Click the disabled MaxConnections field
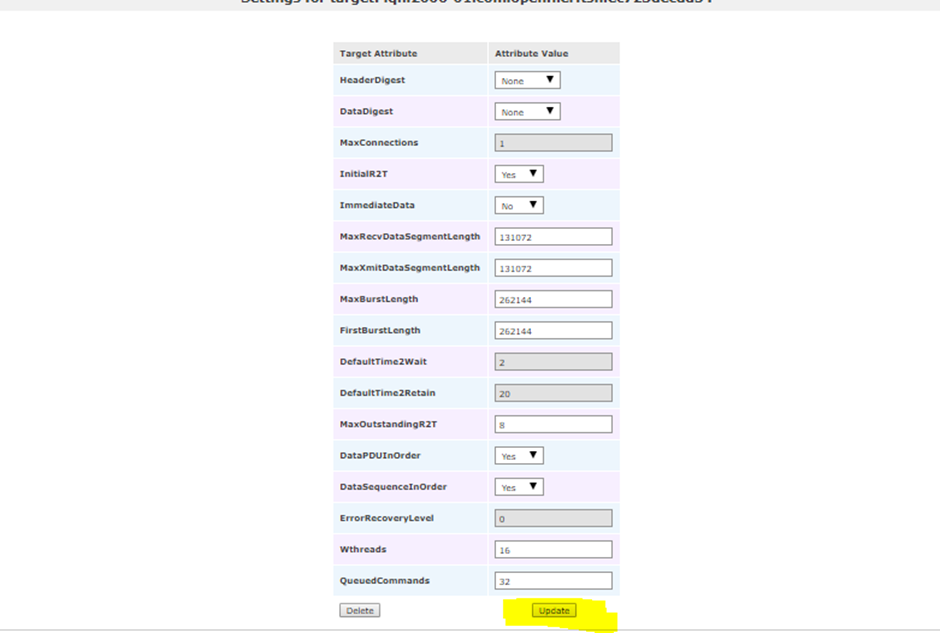 coord(553,143)
